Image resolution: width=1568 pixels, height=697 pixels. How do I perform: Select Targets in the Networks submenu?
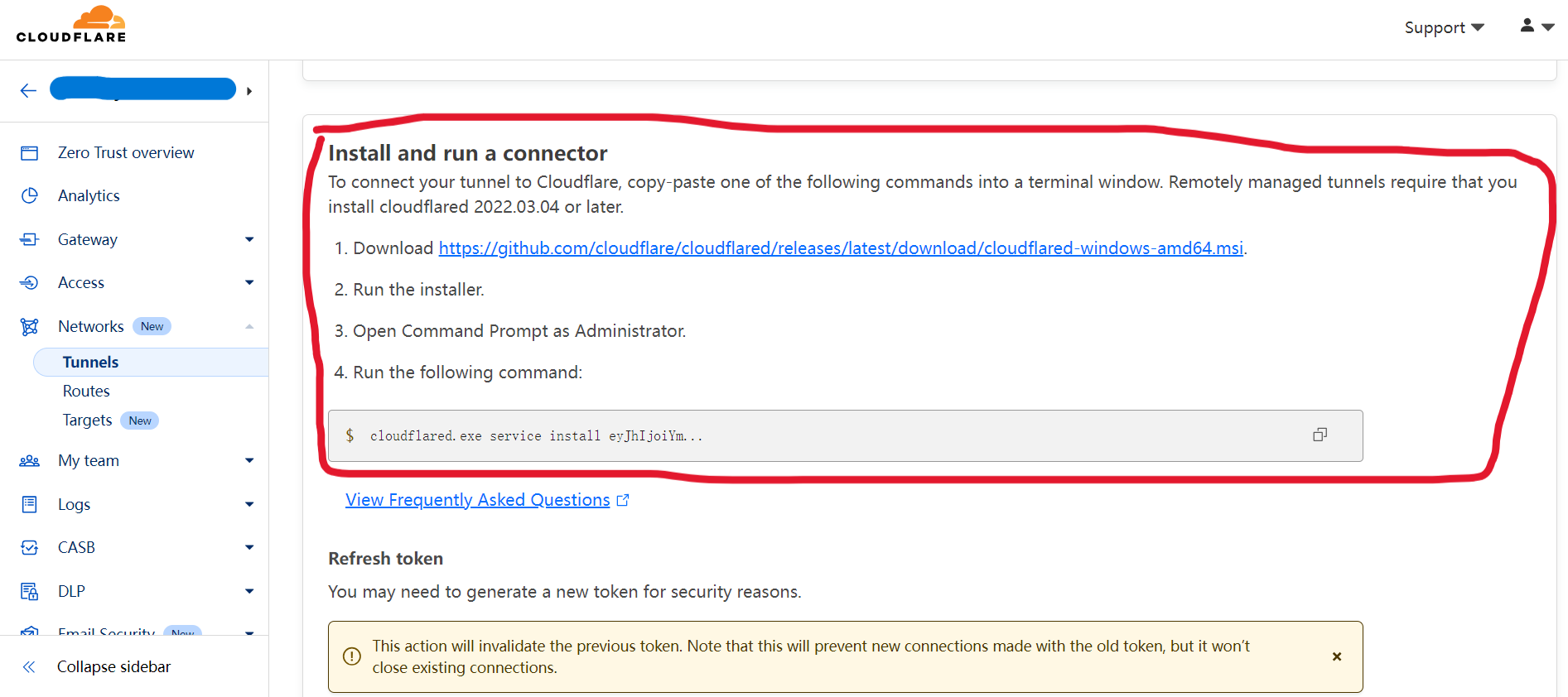coord(87,420)
